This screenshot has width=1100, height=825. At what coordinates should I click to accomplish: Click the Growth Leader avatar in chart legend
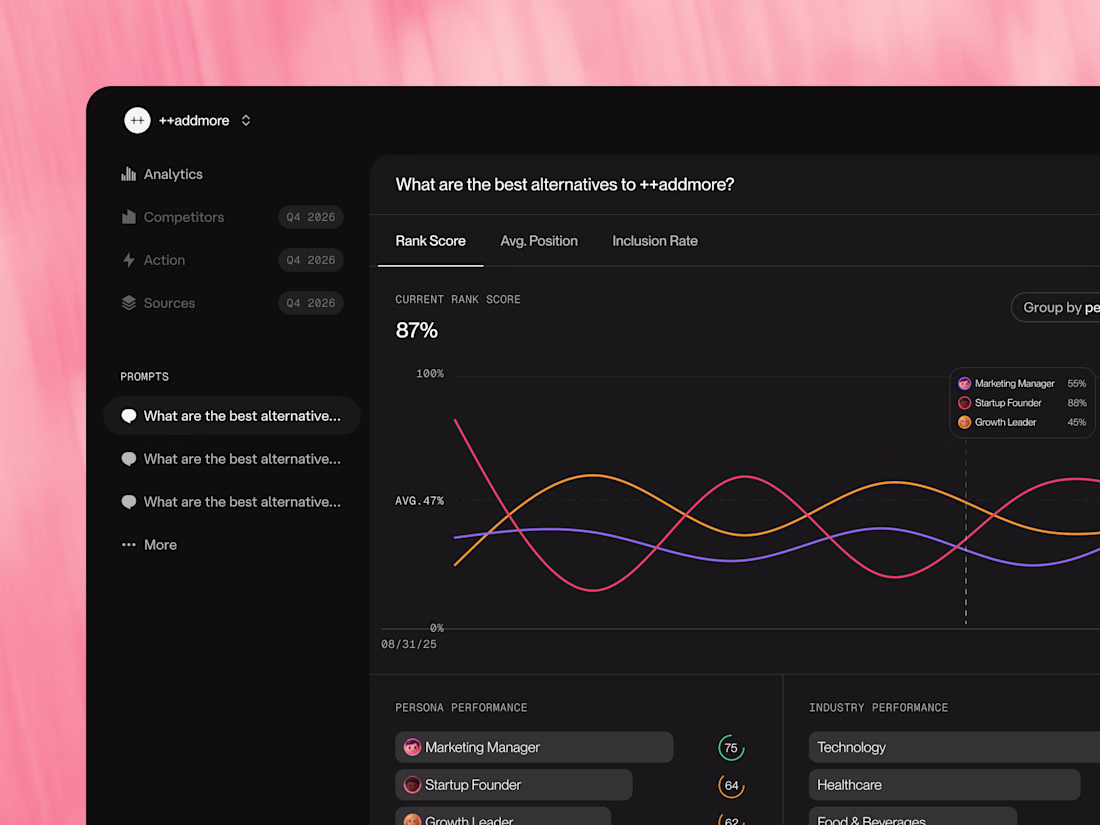(965, 422)
